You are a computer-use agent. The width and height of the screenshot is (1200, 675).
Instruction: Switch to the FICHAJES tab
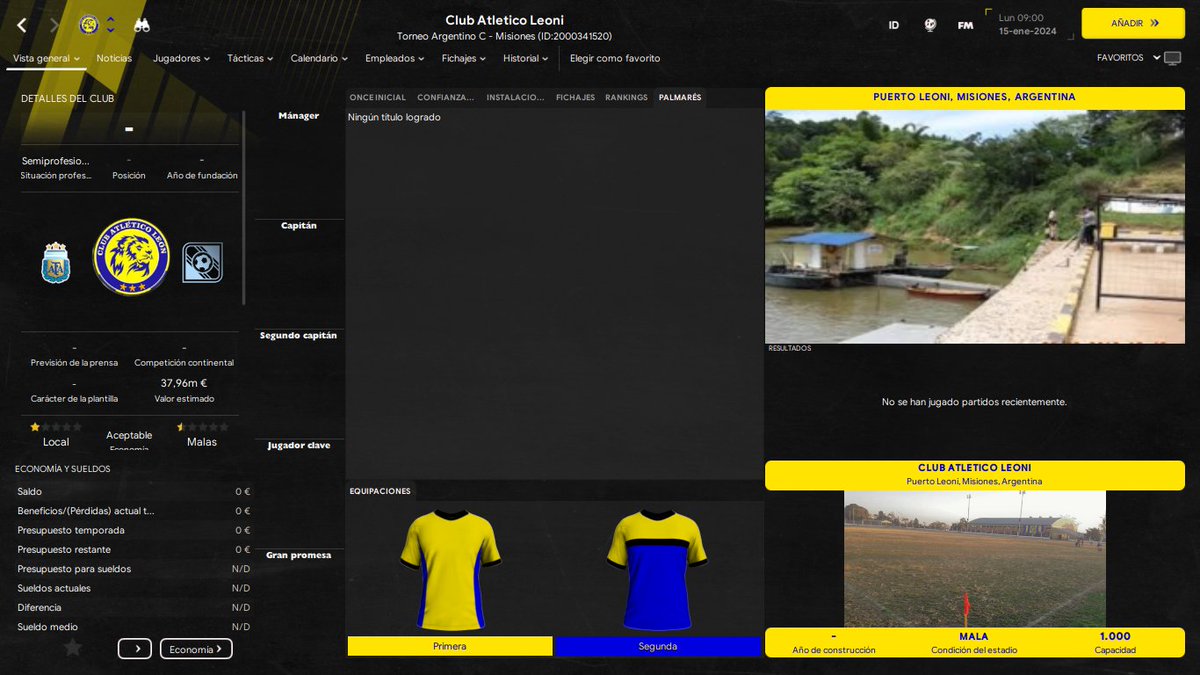pos(575,98)
